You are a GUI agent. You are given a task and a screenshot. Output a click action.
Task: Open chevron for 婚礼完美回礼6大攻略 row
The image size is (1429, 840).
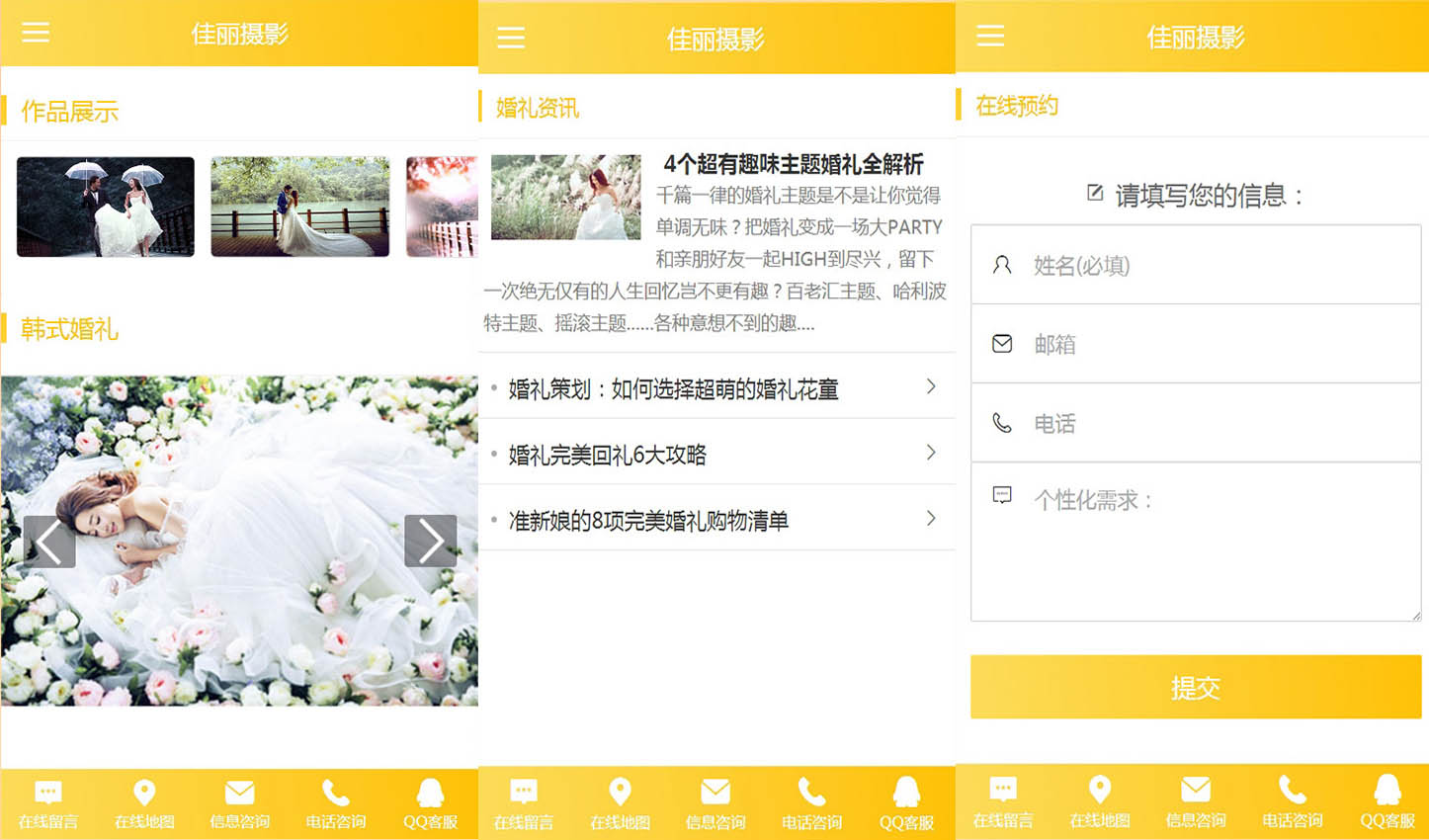click(931, 453)
